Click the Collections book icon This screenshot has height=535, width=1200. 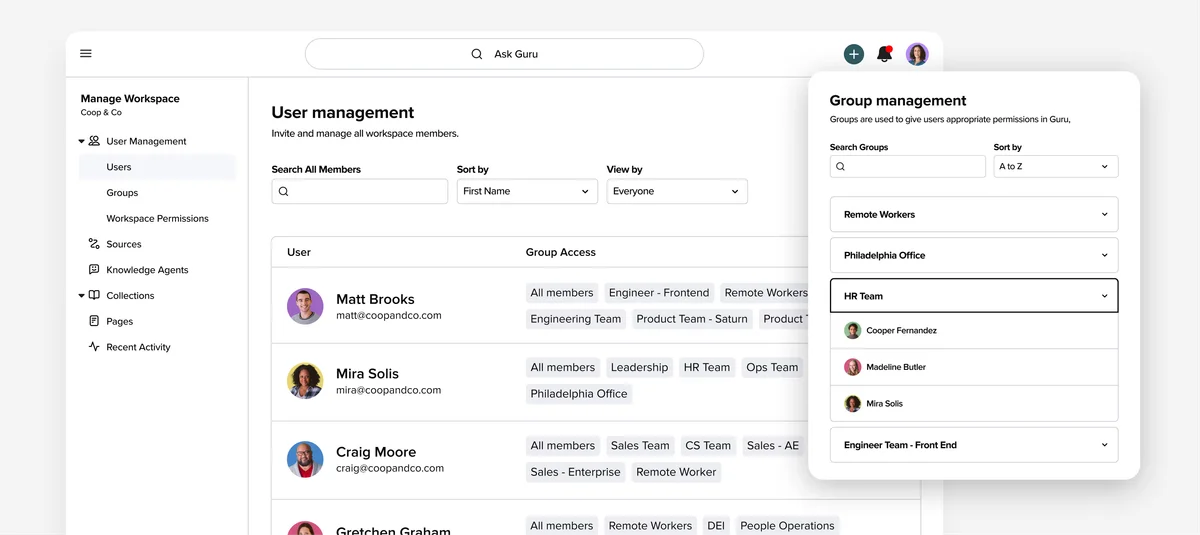point(94,295)
